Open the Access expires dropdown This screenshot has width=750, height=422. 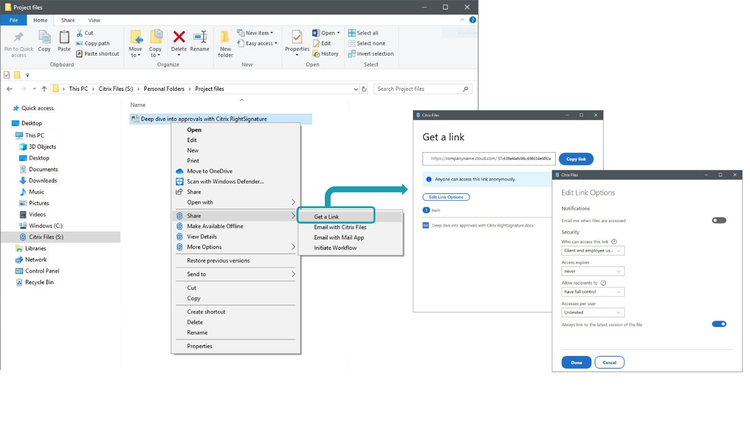point(593,271)
